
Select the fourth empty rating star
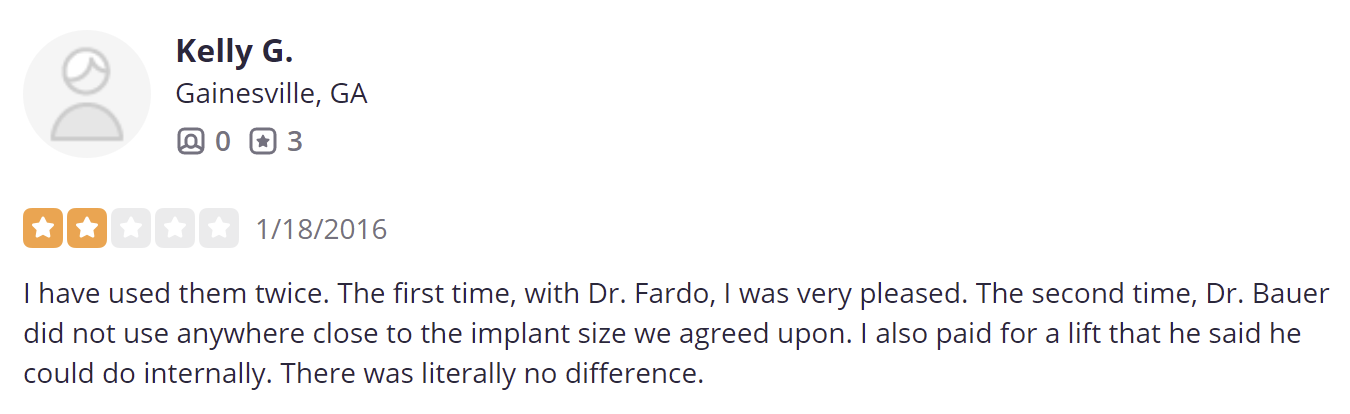(175, 228)
